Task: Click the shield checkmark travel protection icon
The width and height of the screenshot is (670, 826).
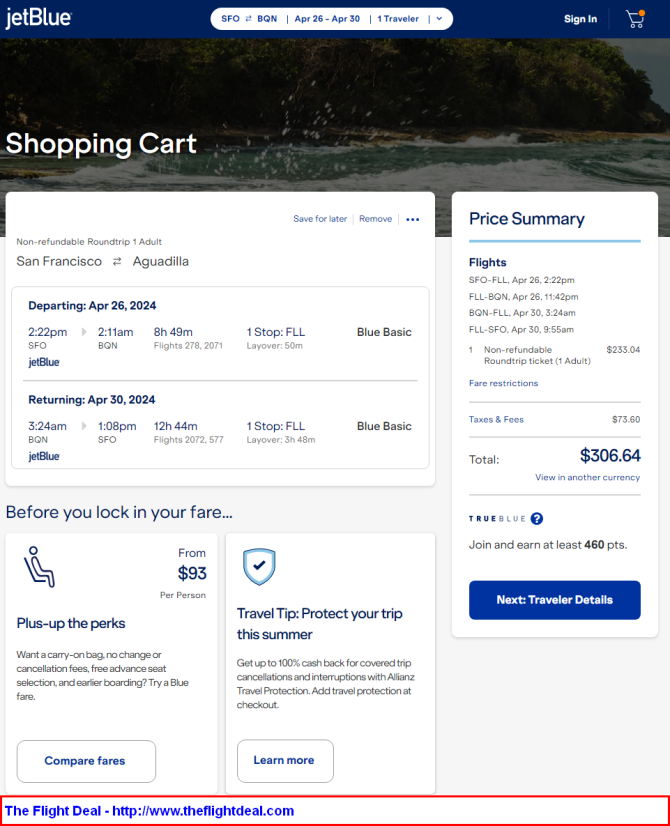Action: (x=259, y=566)
